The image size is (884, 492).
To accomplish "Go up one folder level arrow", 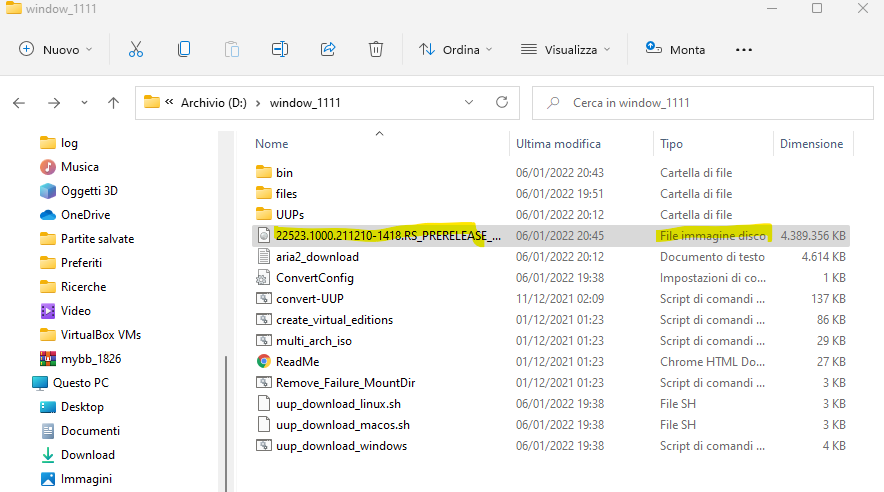I will [114, 102].
